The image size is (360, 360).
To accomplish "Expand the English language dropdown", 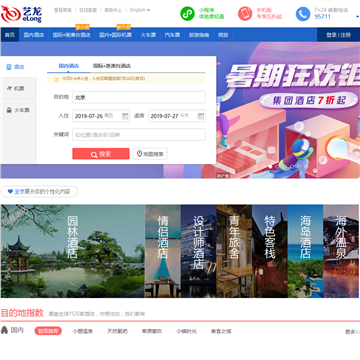I will tap(140, 10).
